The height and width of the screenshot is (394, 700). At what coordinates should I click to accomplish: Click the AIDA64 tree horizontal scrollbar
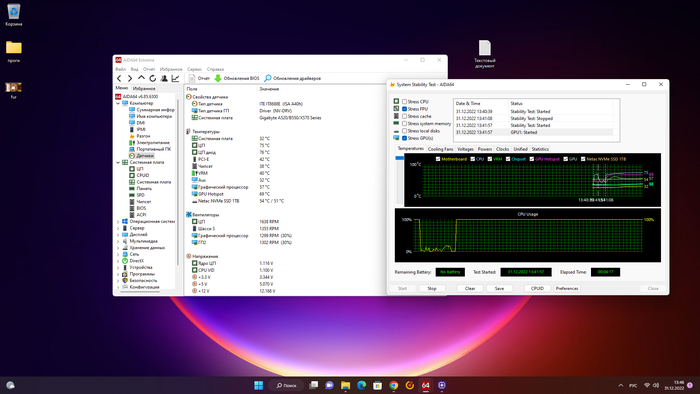(141, 291)
